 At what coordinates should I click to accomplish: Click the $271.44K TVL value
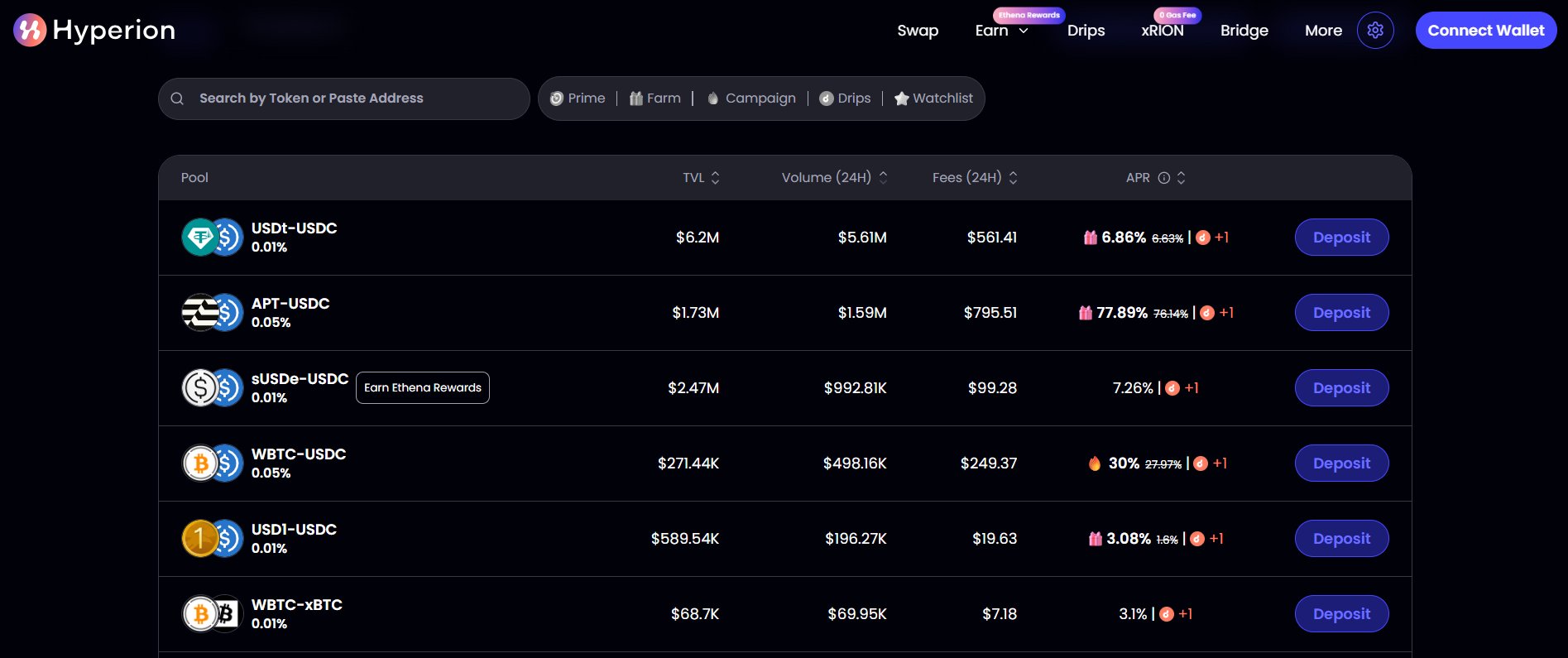688,463
